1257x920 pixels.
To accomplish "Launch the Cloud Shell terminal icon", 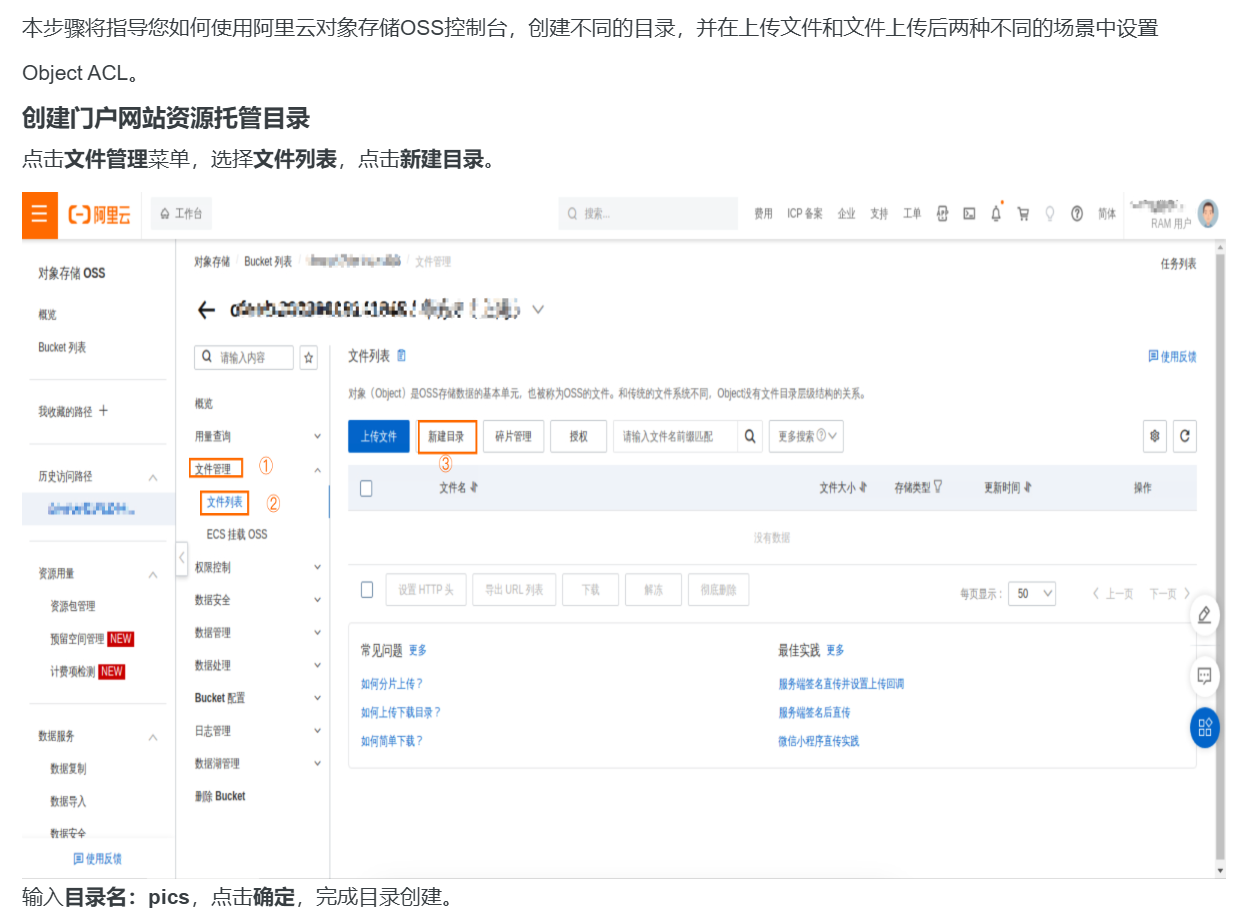I will pyautogui.click(x=969, y=214).
